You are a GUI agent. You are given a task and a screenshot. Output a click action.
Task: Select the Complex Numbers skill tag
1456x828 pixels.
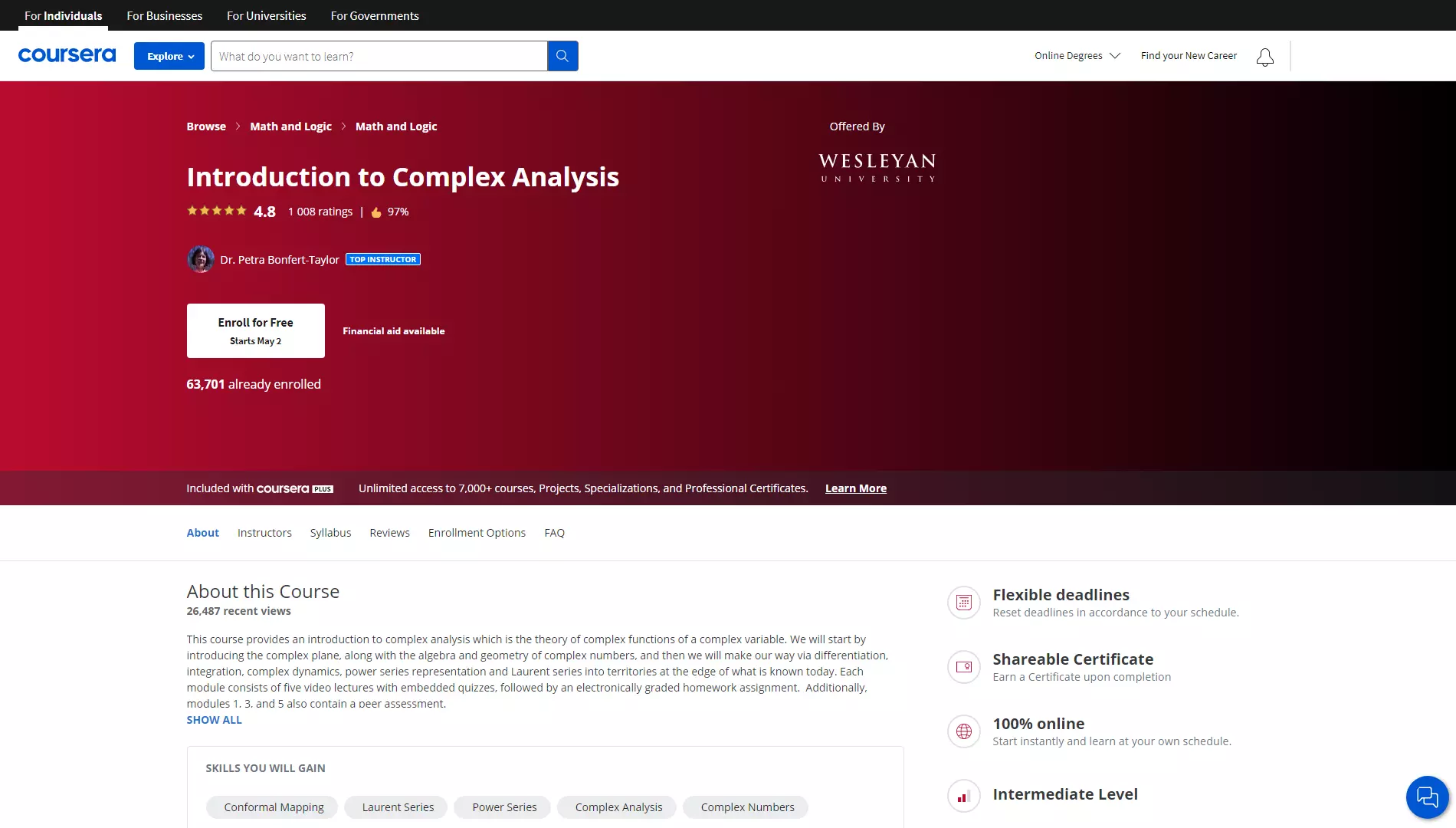click(x=747, y=807)
